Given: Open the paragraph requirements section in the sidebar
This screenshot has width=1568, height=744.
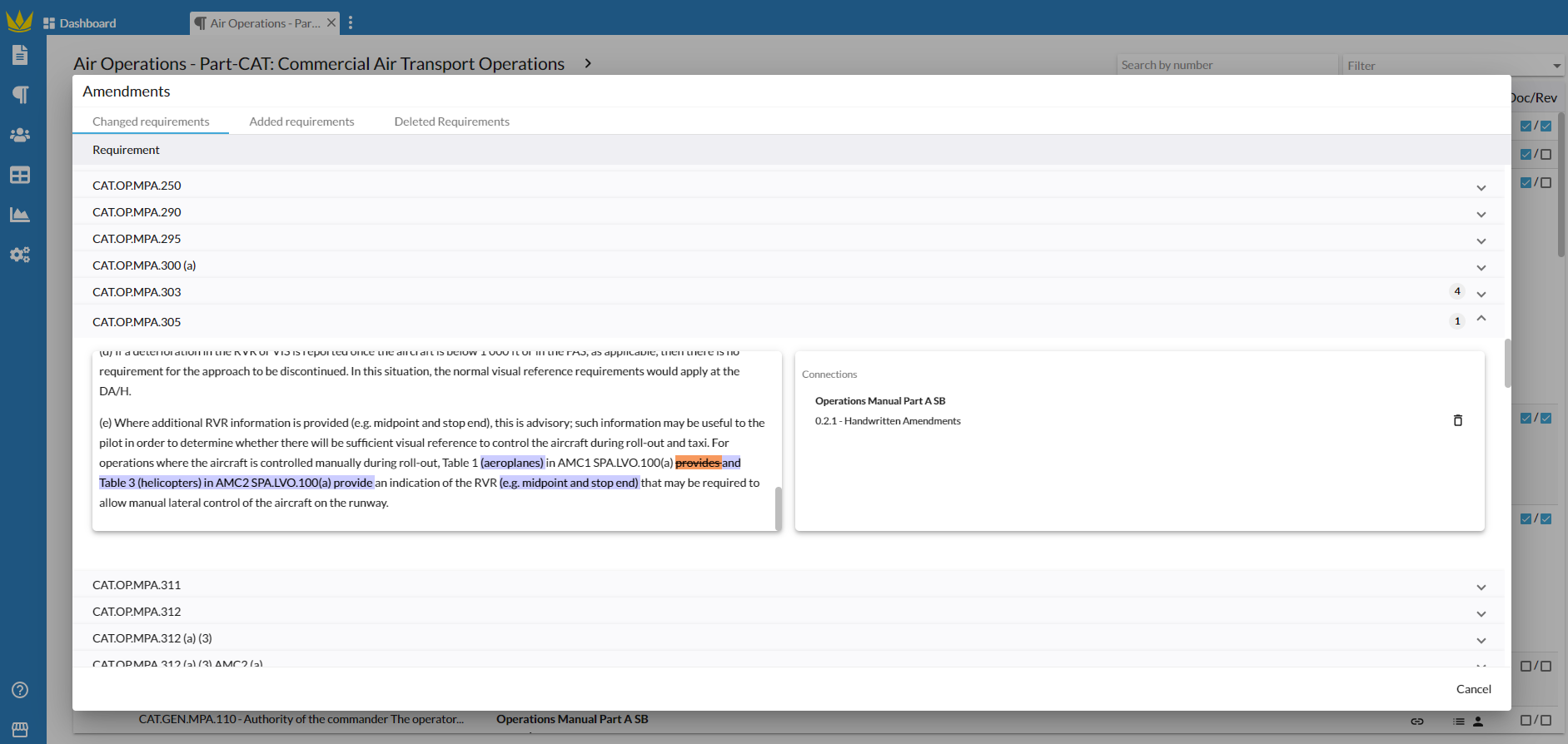Looking at the screenshot, I should [x=20, y=95].
